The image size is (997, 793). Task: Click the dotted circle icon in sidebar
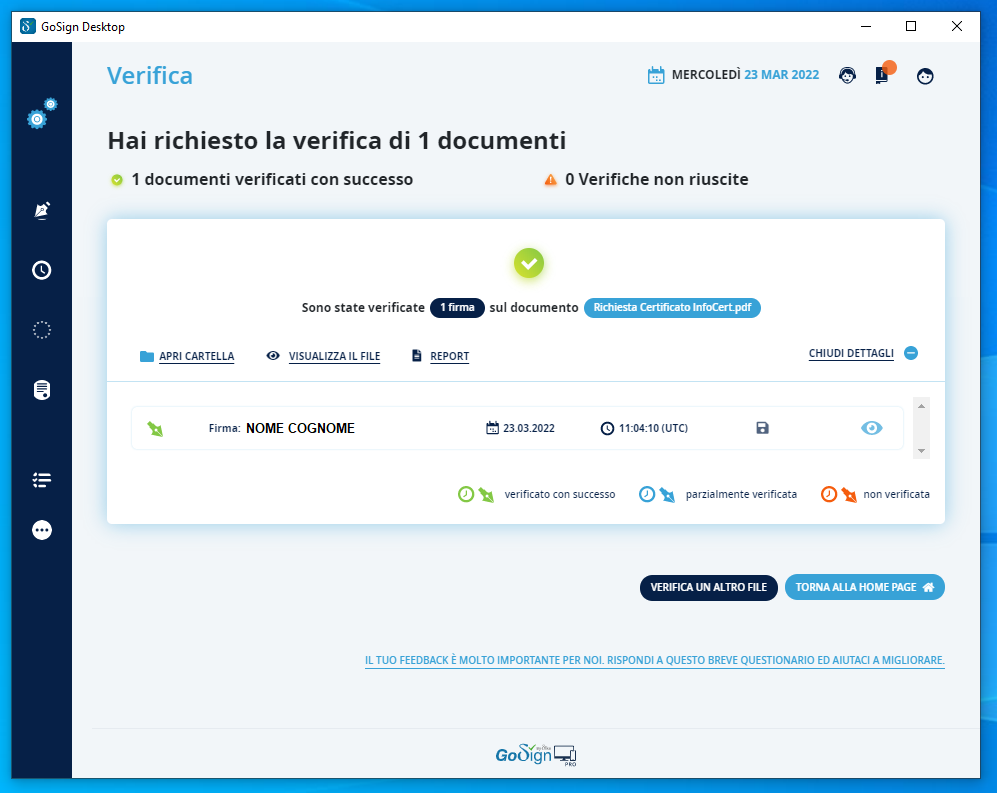coord(42,330)
